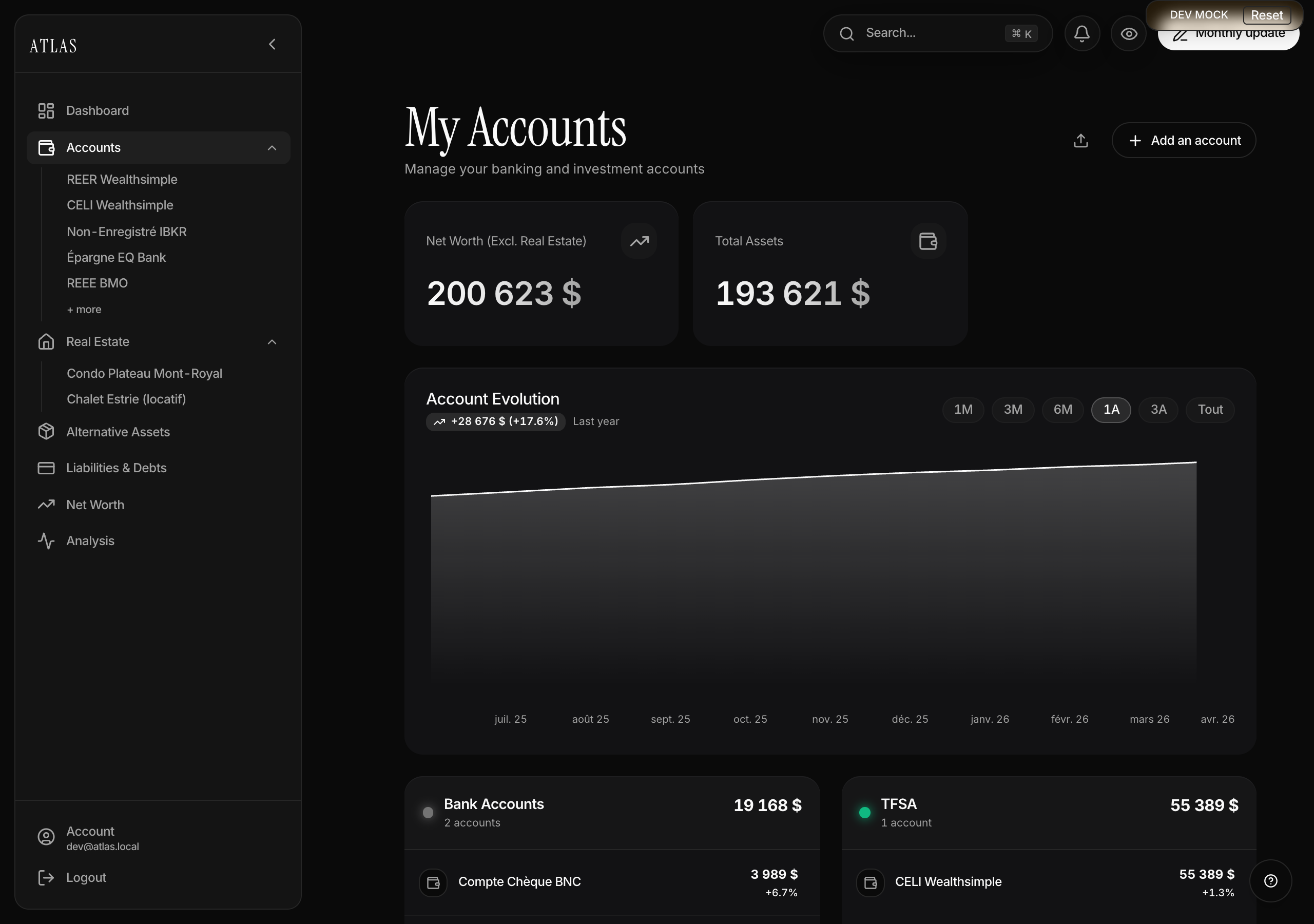Collapse the sidebar with the chevron

click(273, 44)
